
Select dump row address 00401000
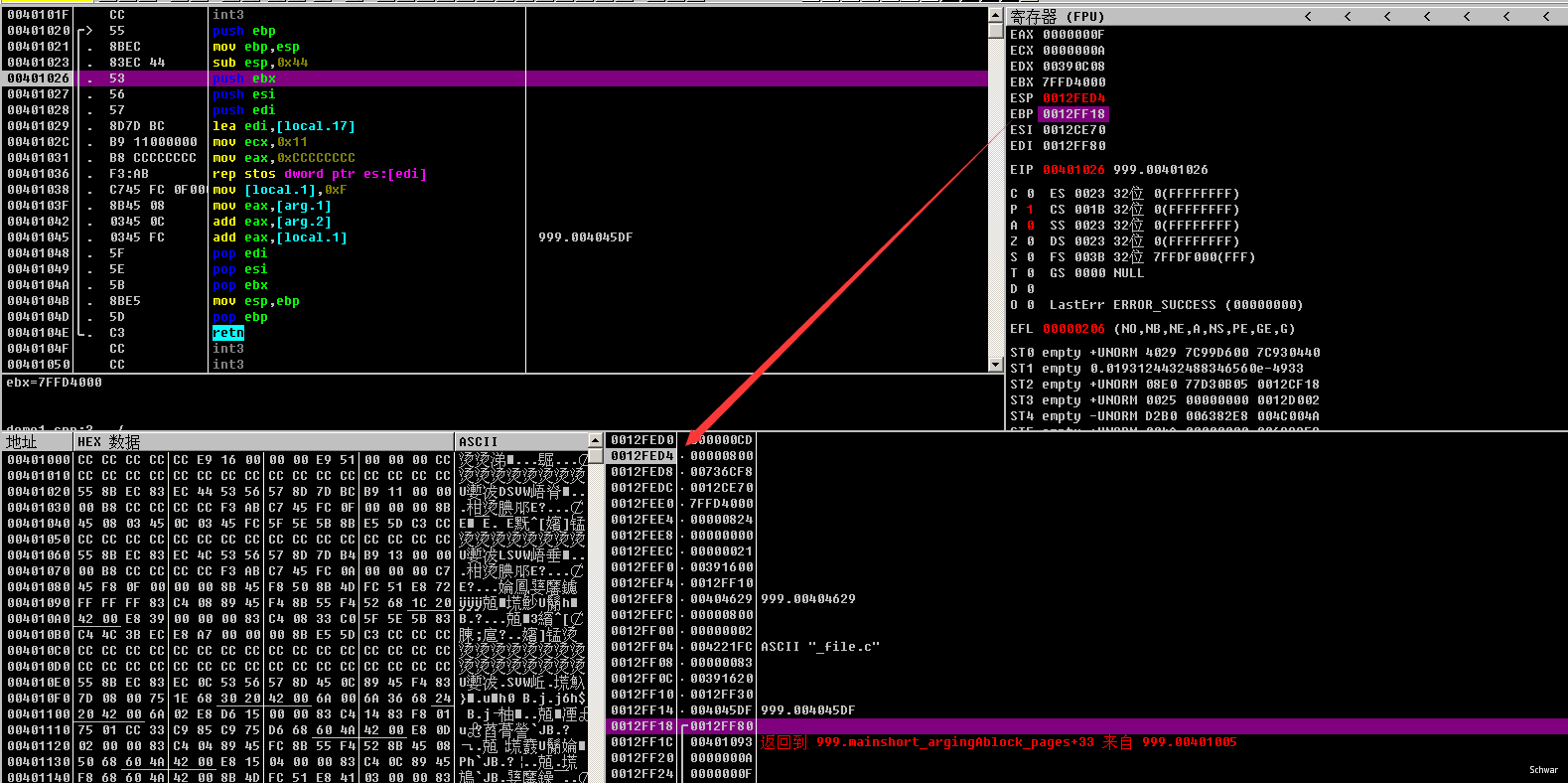[x=39, y=460]
